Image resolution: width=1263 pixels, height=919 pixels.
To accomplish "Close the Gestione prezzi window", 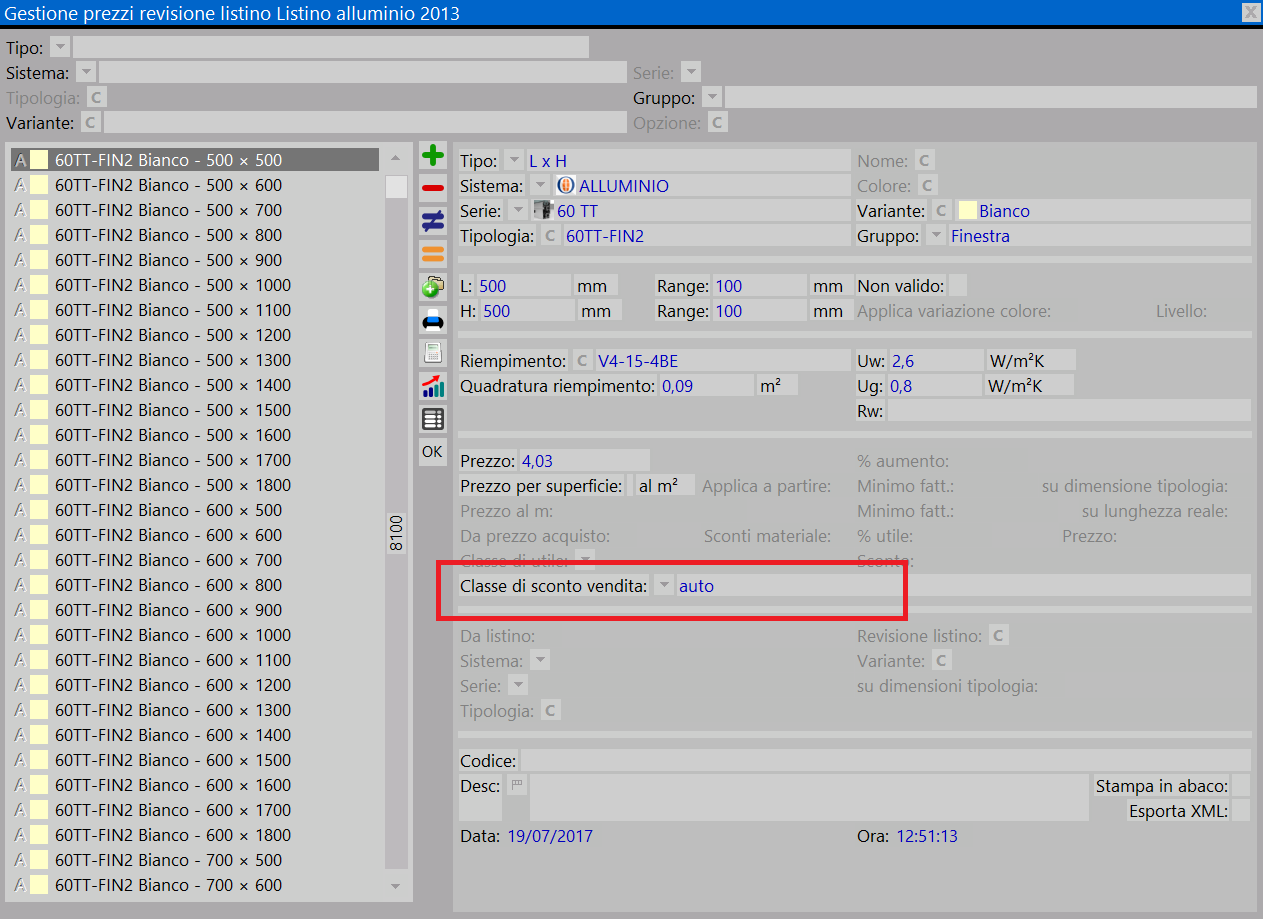I will pyautogui.click(x=1250, y=13).
